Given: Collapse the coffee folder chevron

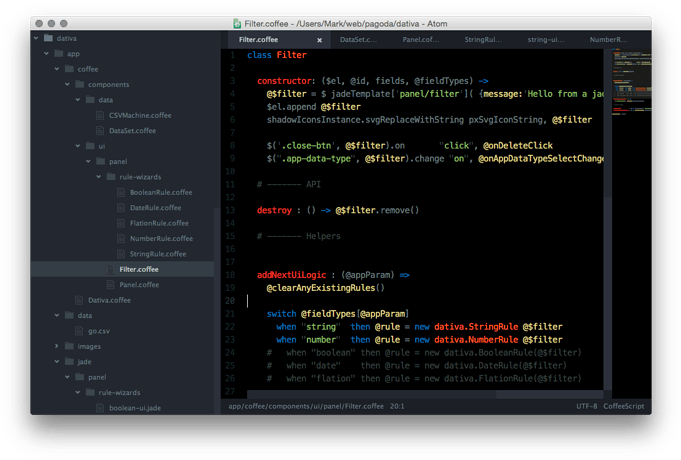Looking at the screenshot, I should (x=57, y=69).
